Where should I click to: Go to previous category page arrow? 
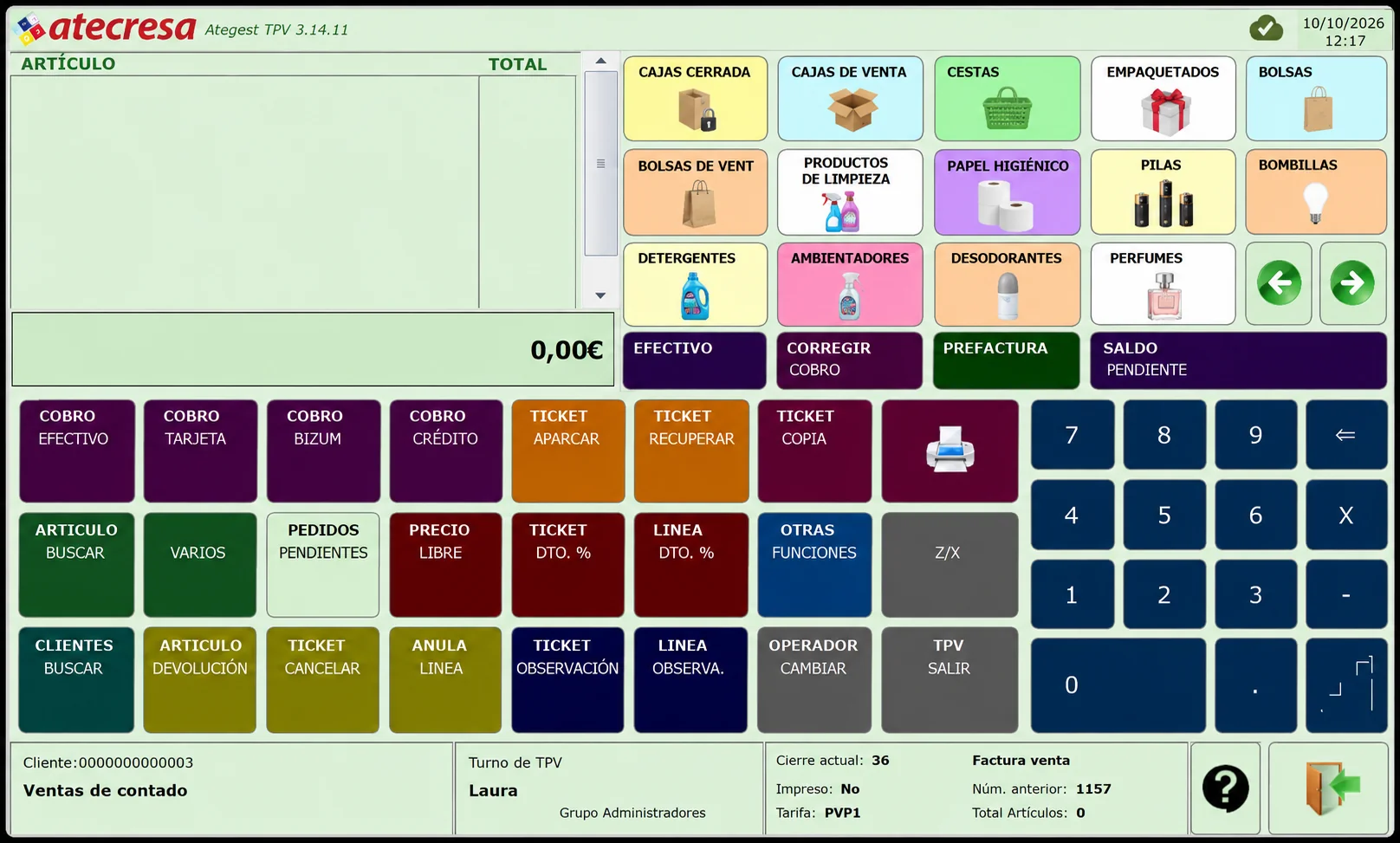point(1279,283)
